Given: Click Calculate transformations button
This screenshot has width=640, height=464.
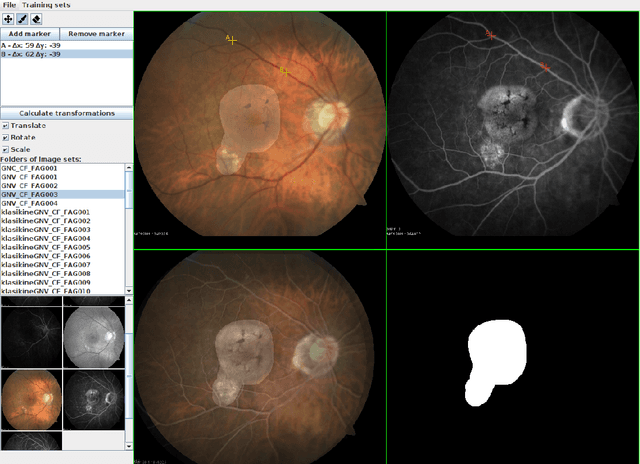Looking at the screenshot, I should point(65,113).
